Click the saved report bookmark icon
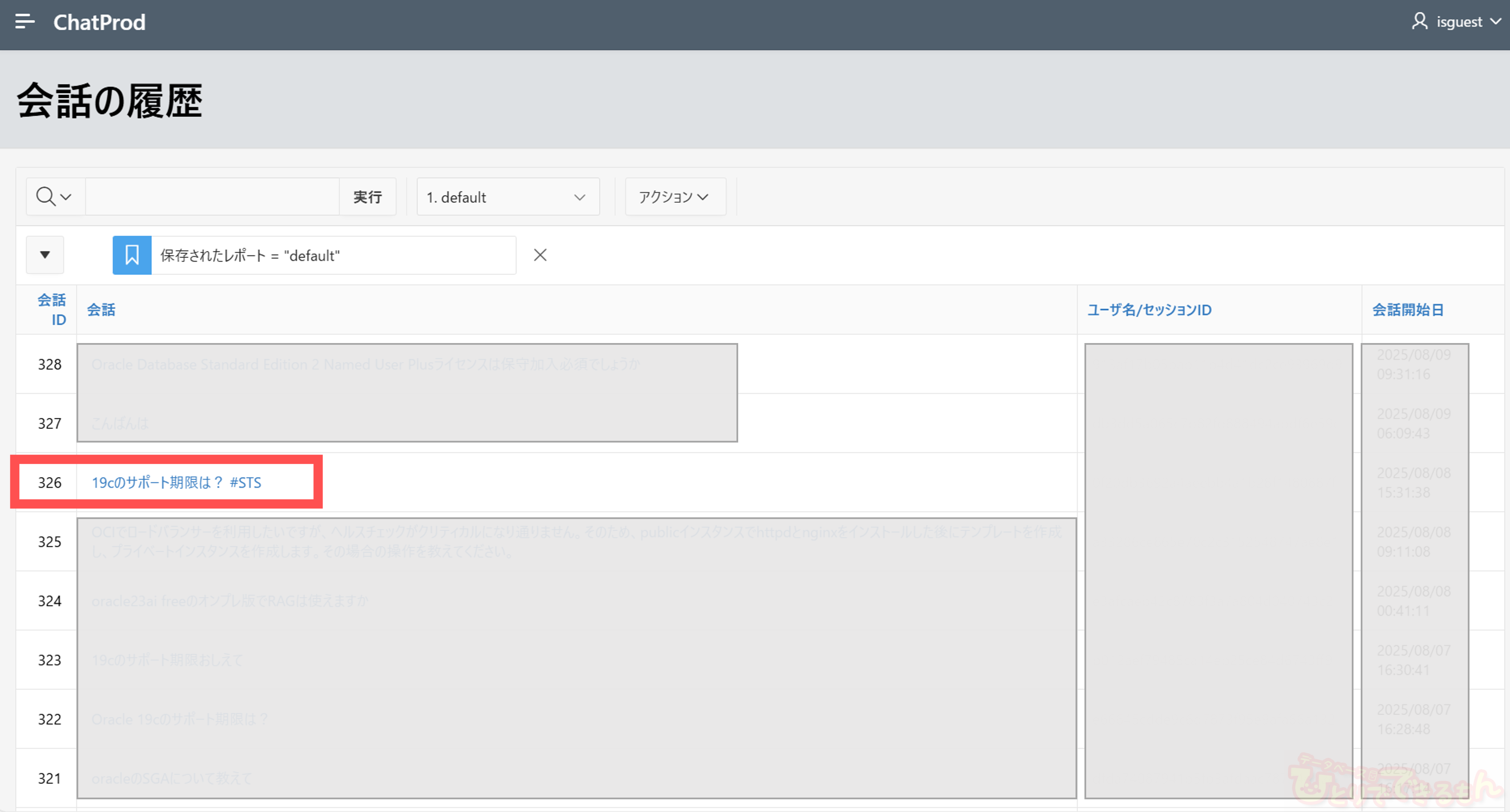Screen dimensions: 1510x812 (132, 255)
